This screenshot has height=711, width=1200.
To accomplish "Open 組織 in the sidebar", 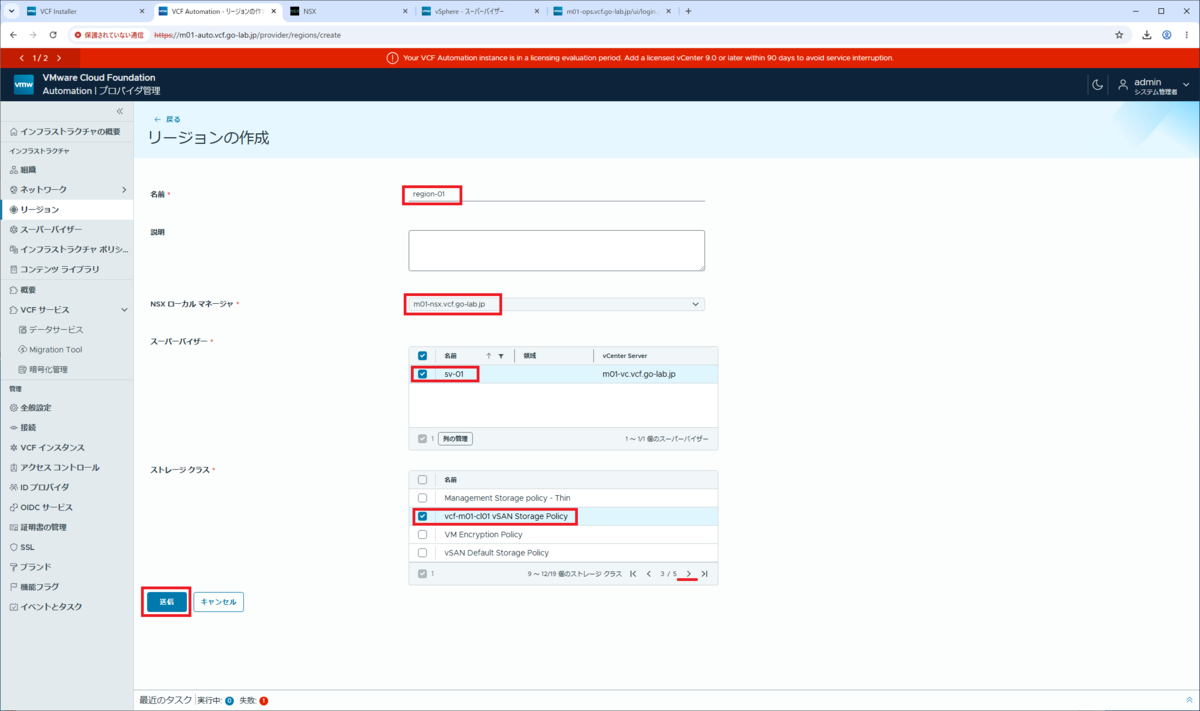I will pyautogui.click(x=28, y=170).
